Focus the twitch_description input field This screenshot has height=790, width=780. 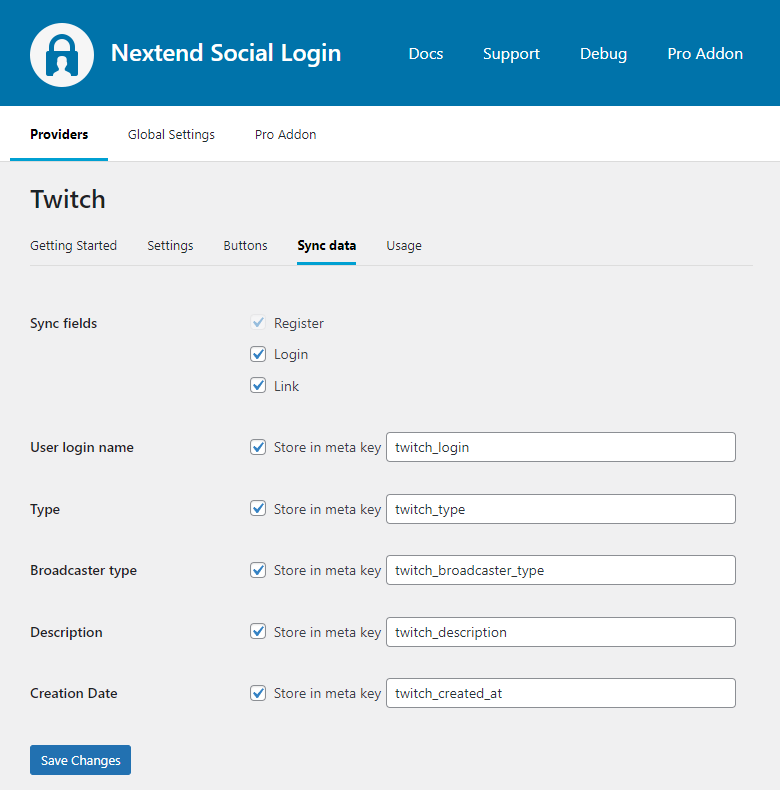pos(560,632)
